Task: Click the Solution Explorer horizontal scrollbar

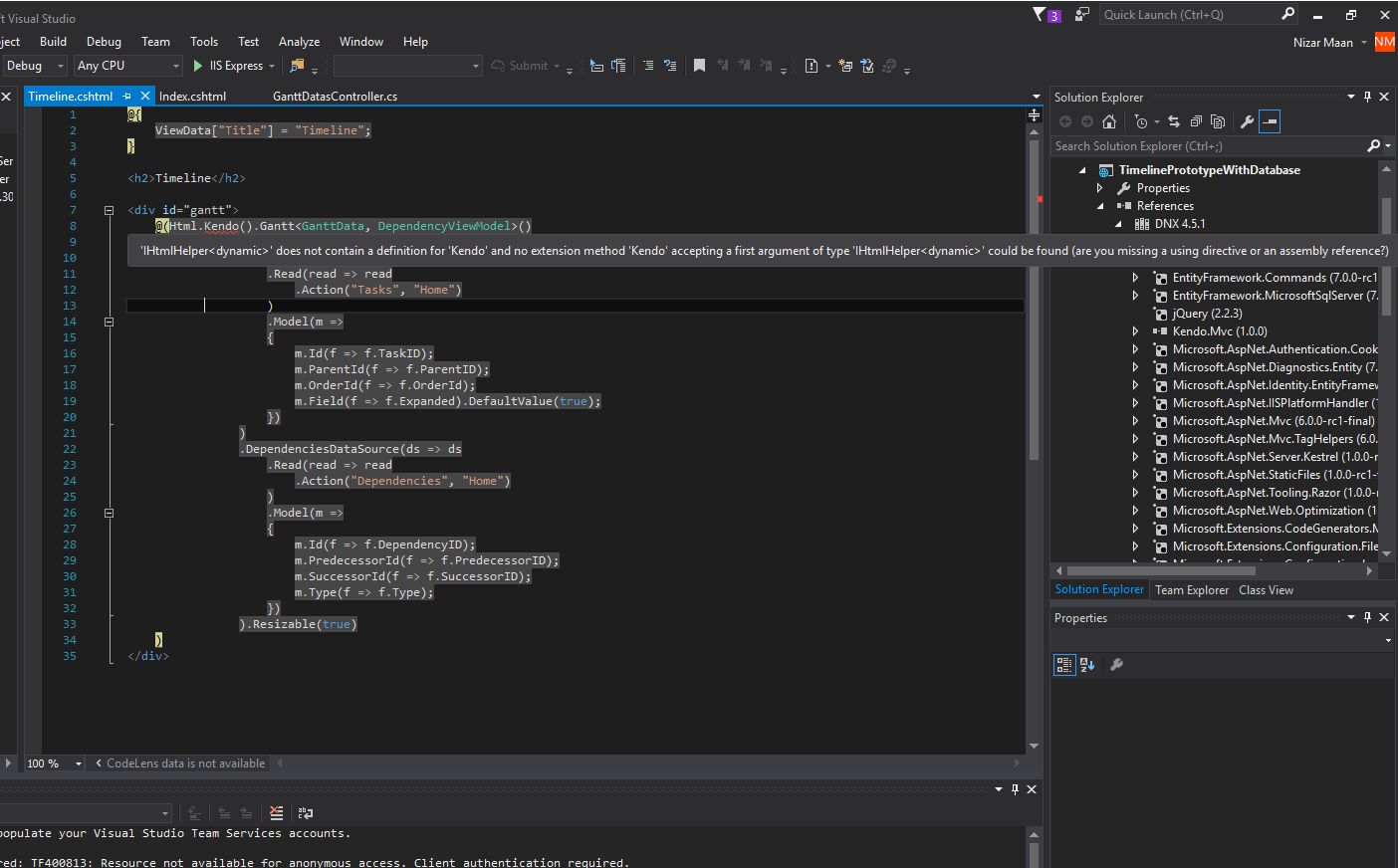Action: [x=1161, y=571]
